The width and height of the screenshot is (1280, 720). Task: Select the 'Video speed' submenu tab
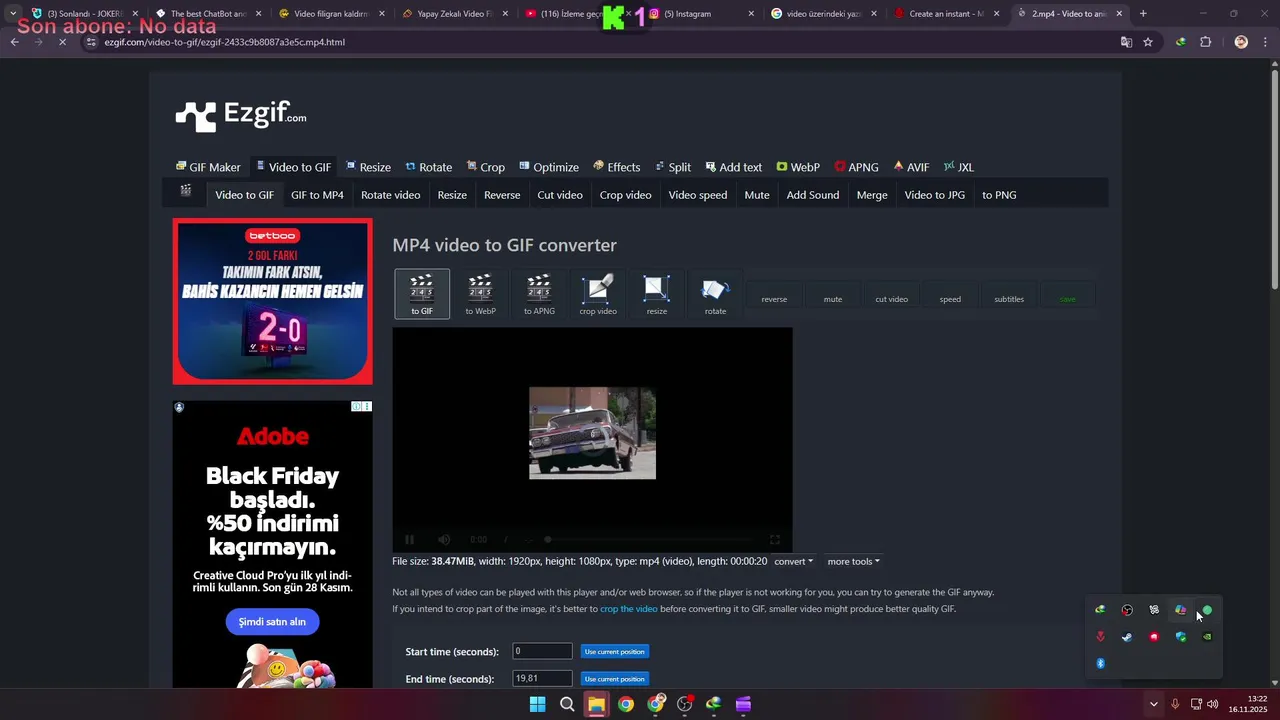[x=698, y=195]
